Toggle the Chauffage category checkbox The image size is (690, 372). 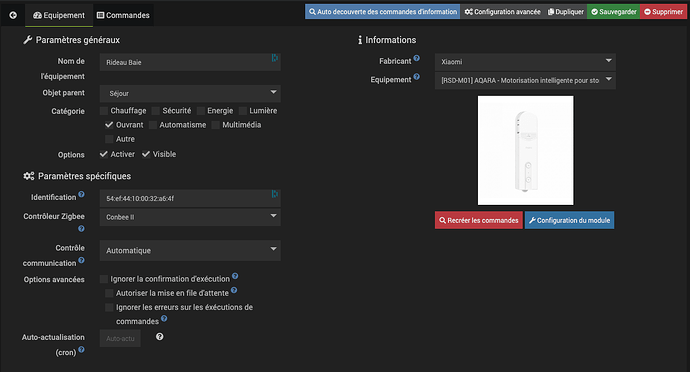pyautogui.click(x=104, y=111)
